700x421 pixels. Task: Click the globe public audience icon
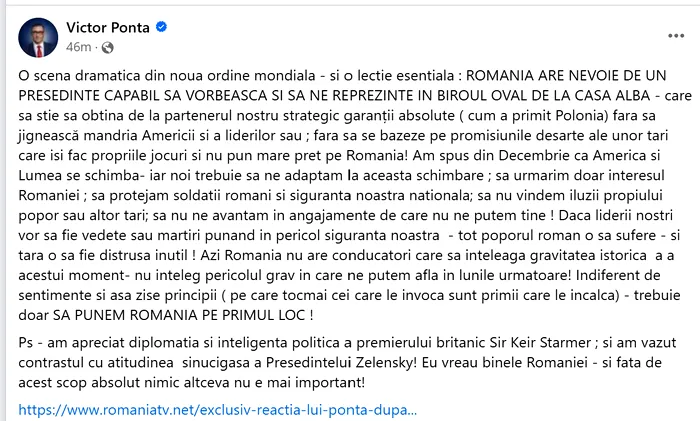pyautogui.click(x=108, y=47)
